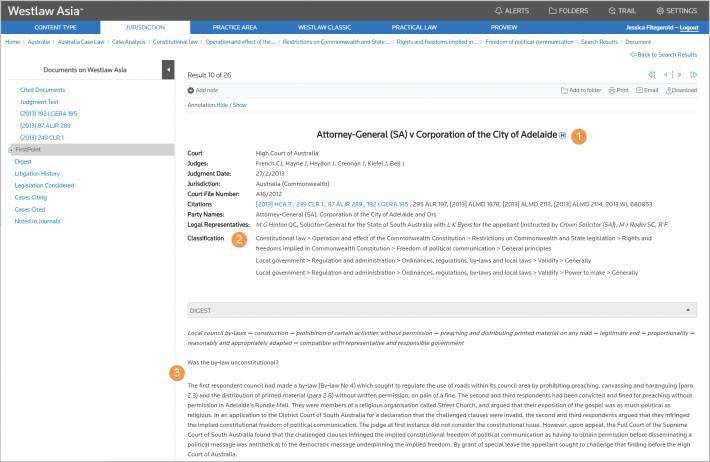Click Freedom of political communication breadcrumb
The height and width of the screenshot is (462, 710).
click(529, 42)
